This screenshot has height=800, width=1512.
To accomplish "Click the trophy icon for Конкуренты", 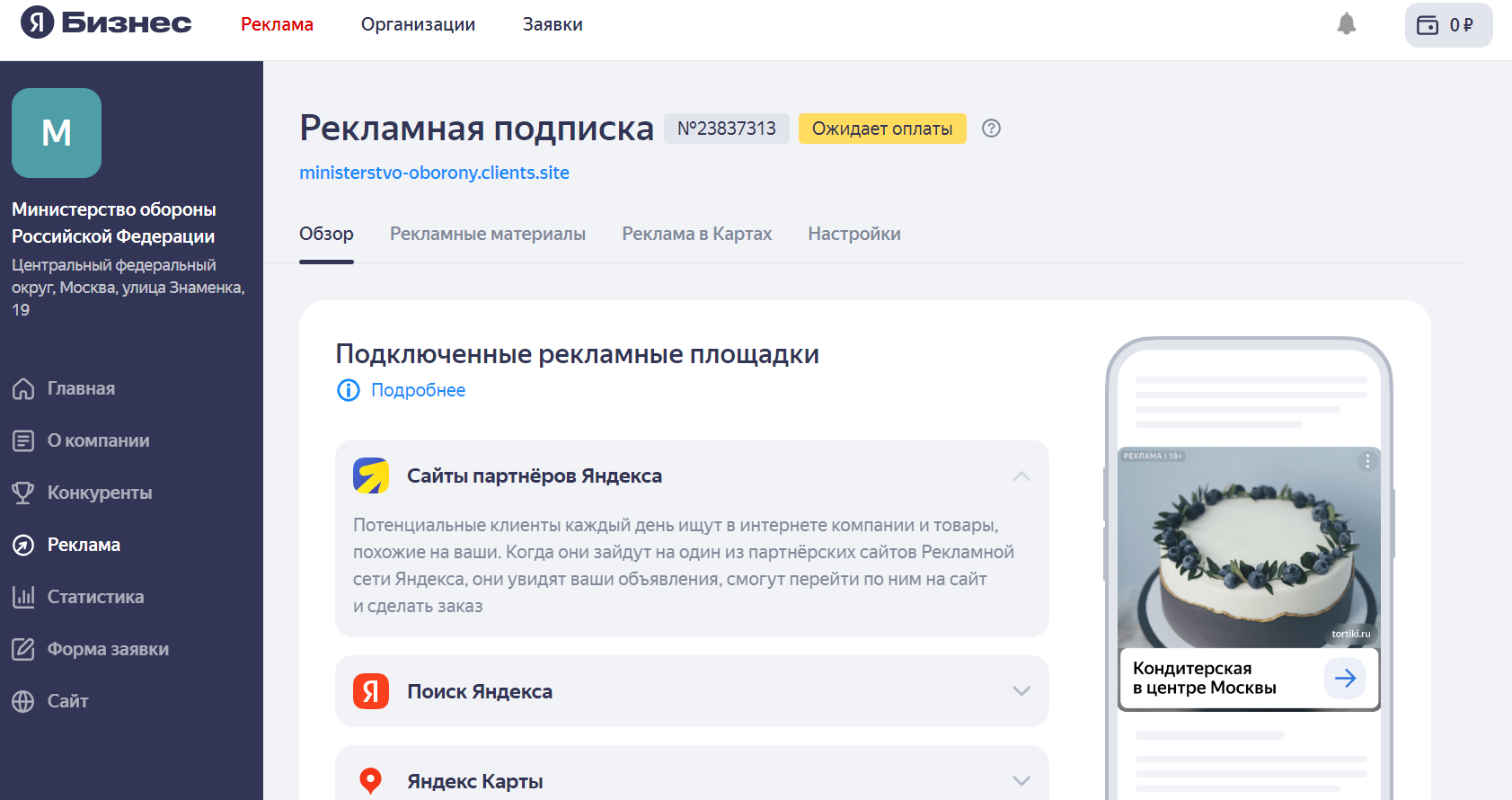I will point(23,493).
